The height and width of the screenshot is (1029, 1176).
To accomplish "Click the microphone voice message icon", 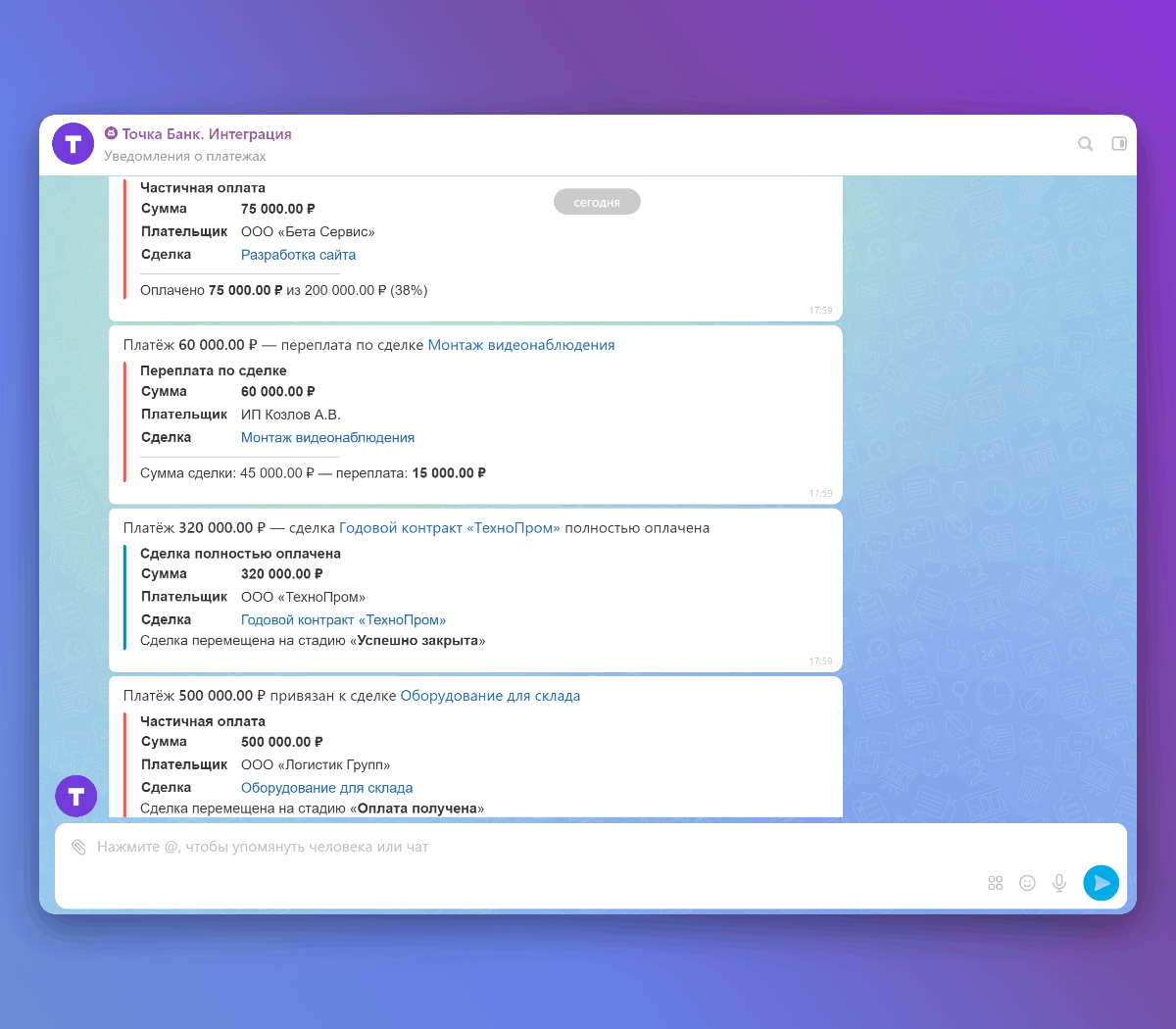I will [1059, 883].
